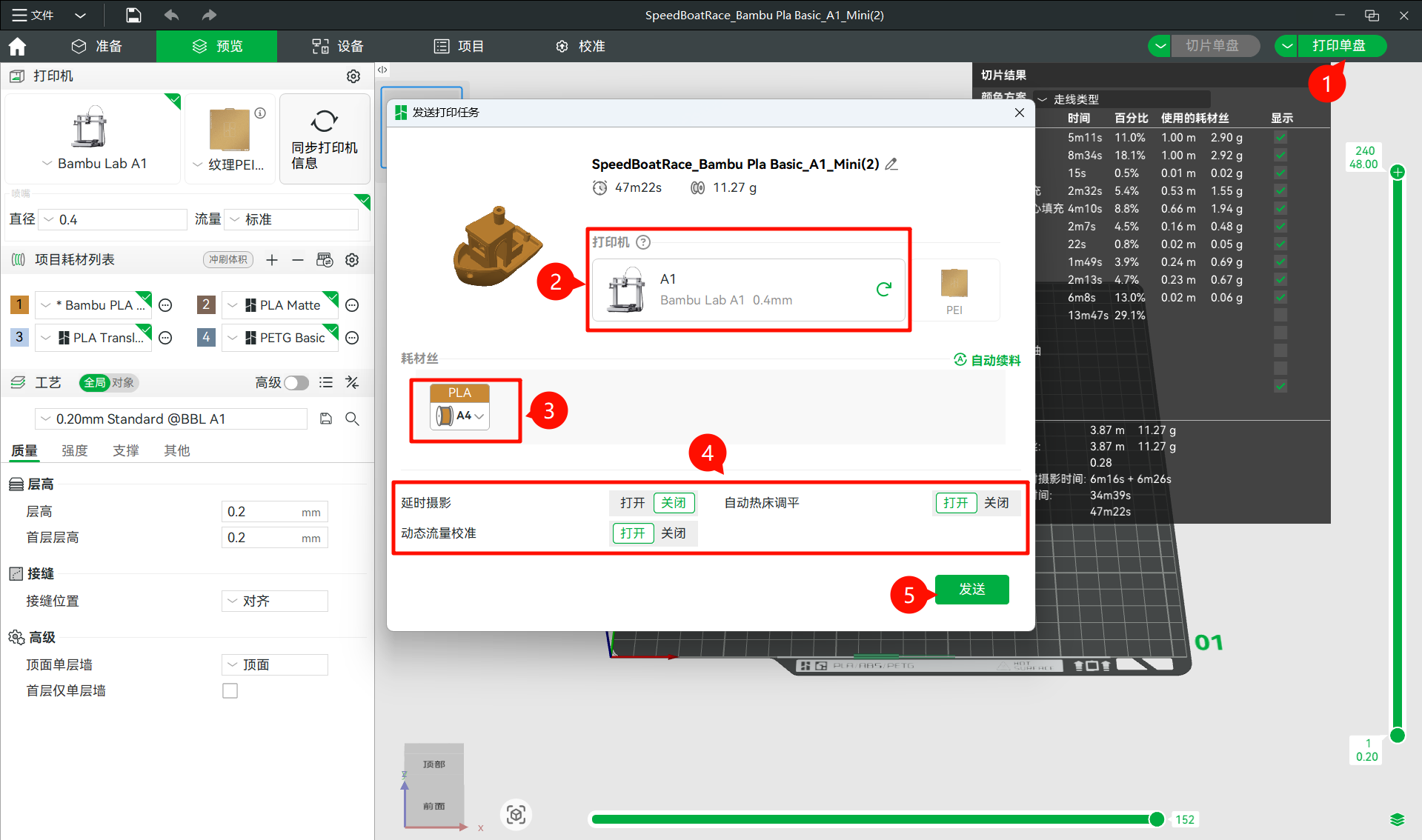This screenshot has height=840, width=1422.
Task: Open the 强度 settings tab
Action: click(x=75, y=450)
